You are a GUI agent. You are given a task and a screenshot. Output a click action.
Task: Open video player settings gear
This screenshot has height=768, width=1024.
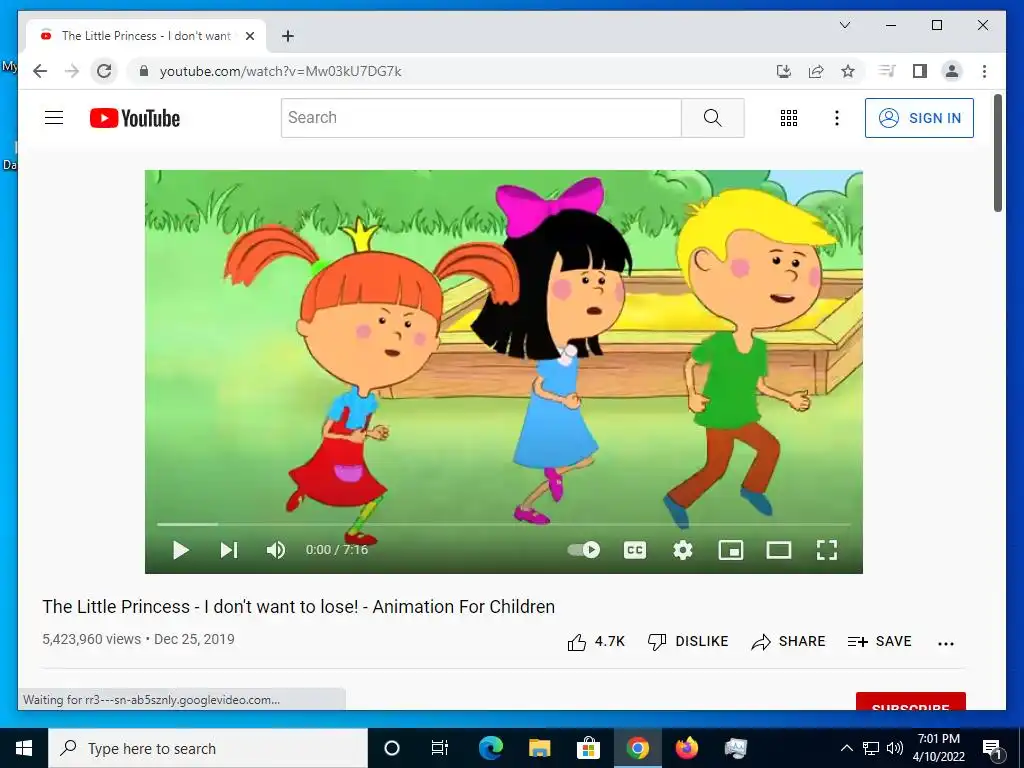[682, 550]
